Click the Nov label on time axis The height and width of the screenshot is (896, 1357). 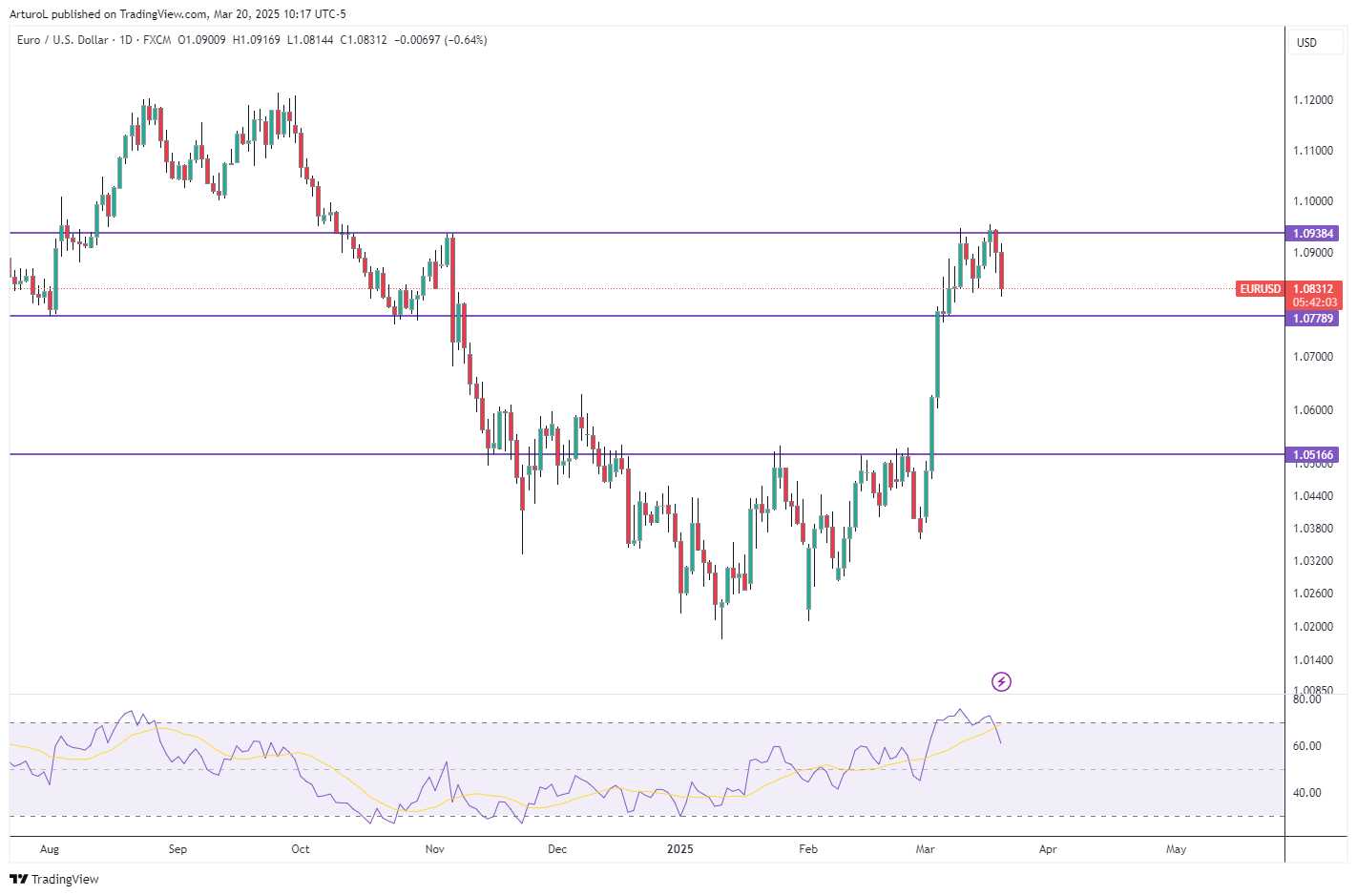(x=435, y=849)
